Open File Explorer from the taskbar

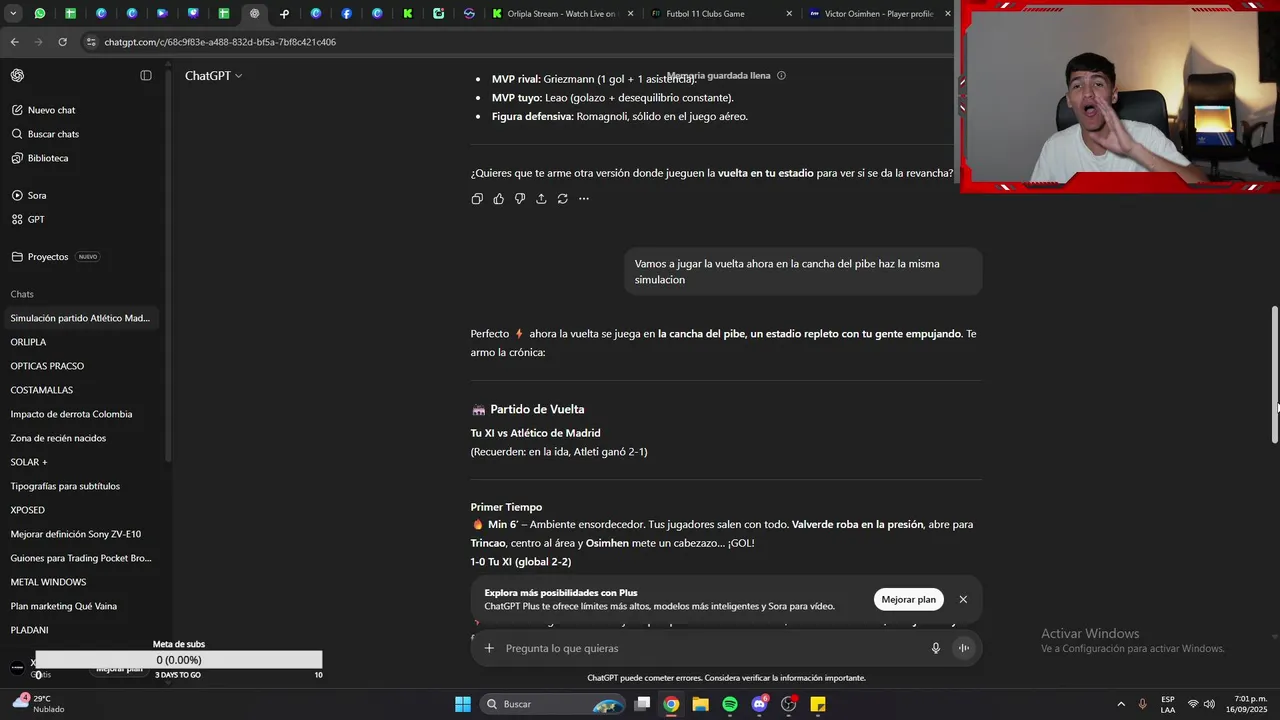[x=701, y=704]
